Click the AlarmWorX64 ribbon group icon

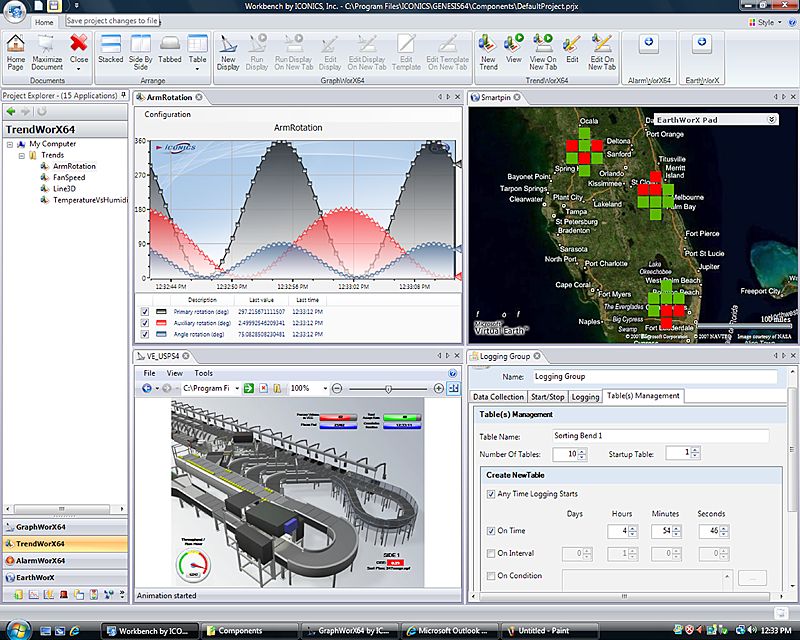[648, 42]
